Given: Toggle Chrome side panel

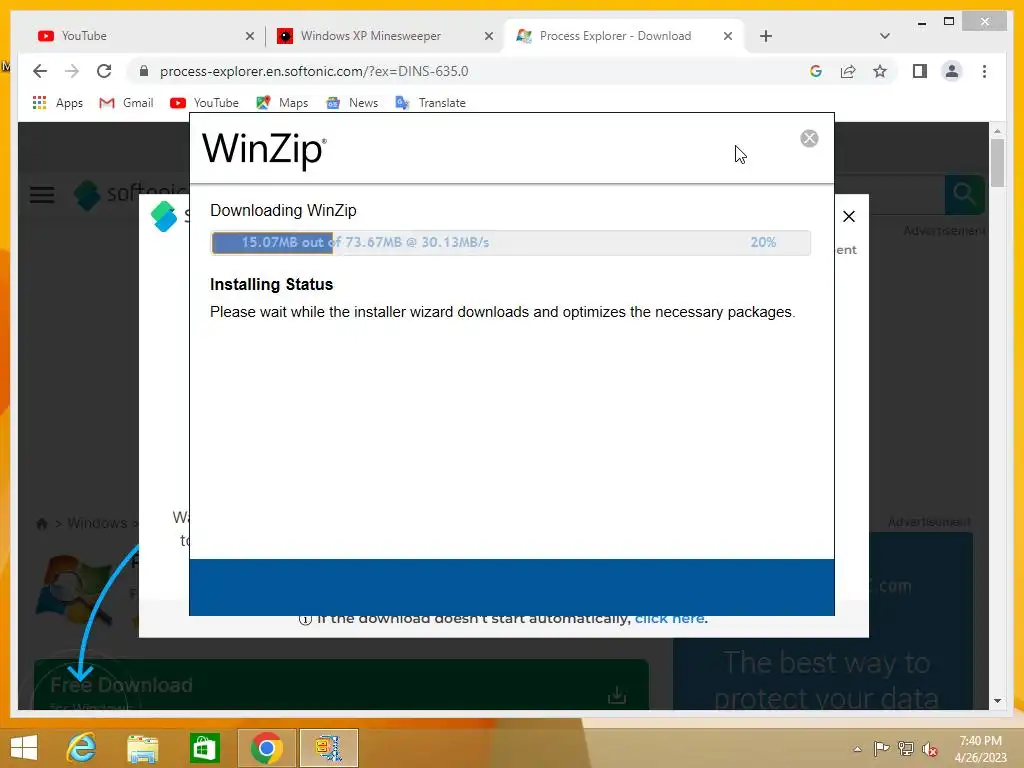Looking at the screenshot, I should (920, 71).
